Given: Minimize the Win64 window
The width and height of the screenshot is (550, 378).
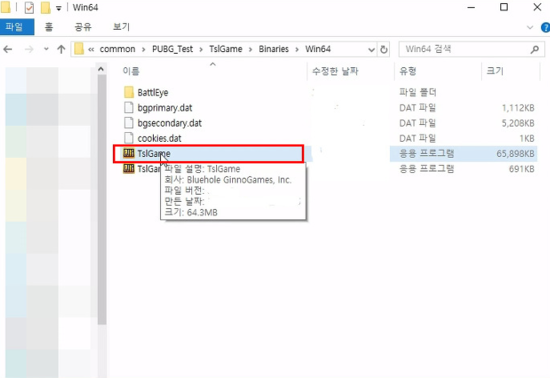Looking at the screenshot, I should click(471, 7).
